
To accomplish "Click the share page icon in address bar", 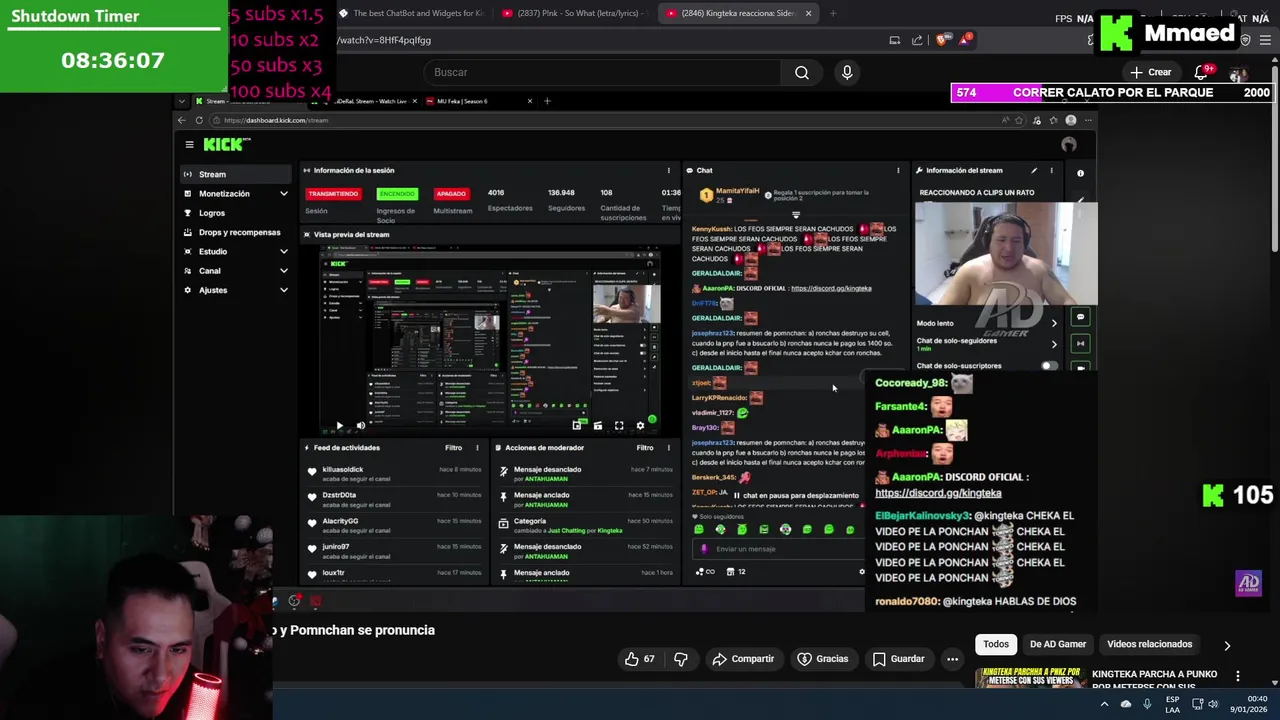I will (x=917, y=40).
